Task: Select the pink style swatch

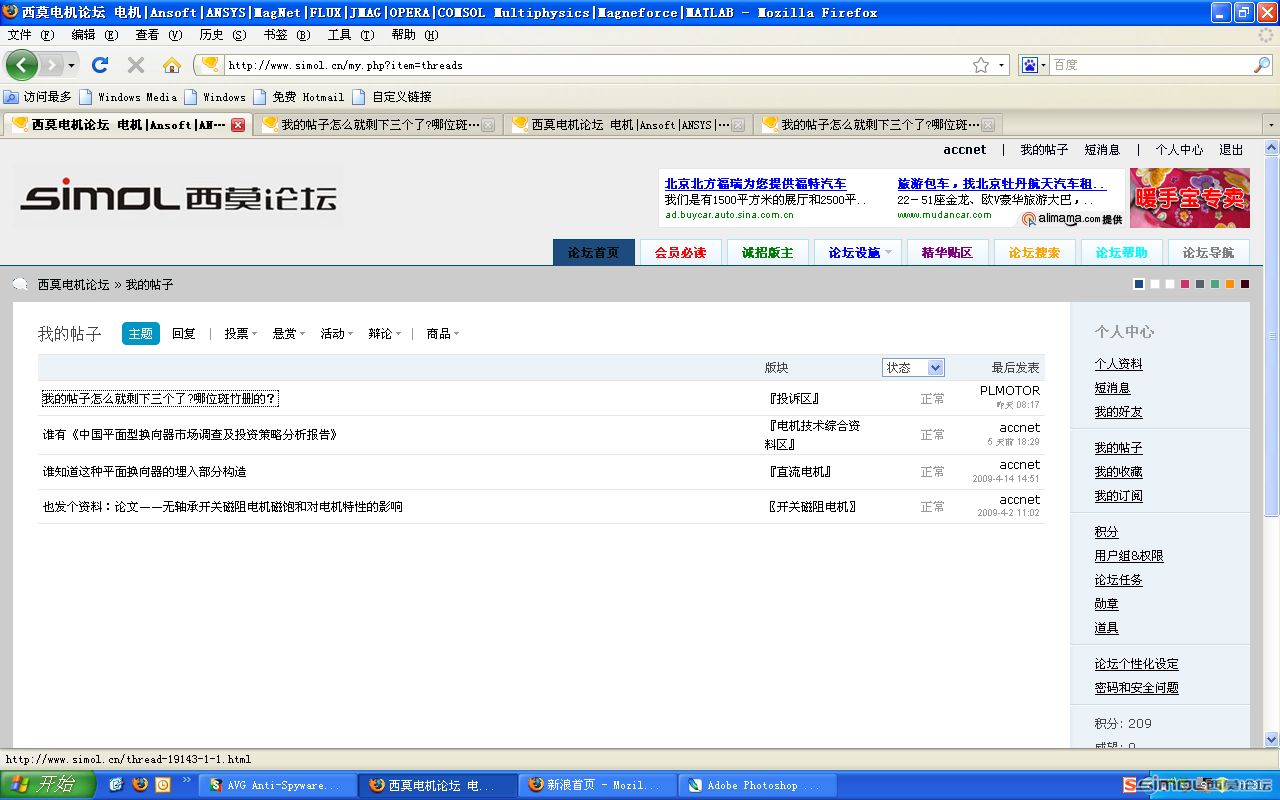Action: pyautogui.click(x=1185, y=284)
